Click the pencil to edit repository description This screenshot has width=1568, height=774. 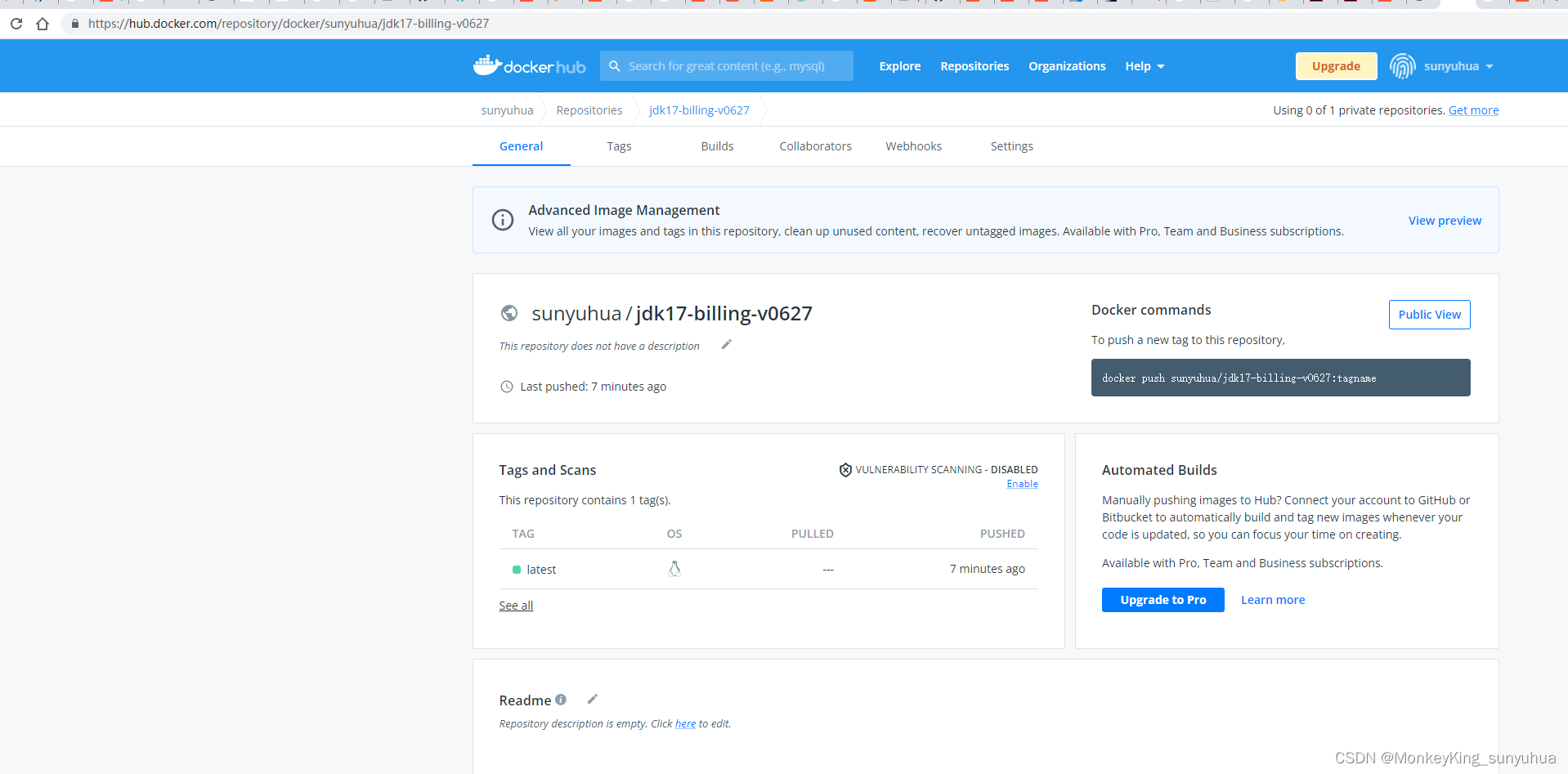tap(726, 344)
